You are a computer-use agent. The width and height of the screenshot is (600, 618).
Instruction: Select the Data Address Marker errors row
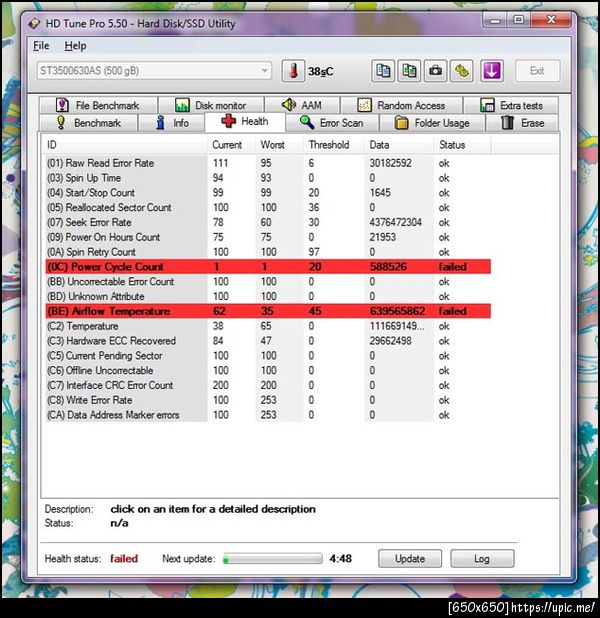click(268, 415)
